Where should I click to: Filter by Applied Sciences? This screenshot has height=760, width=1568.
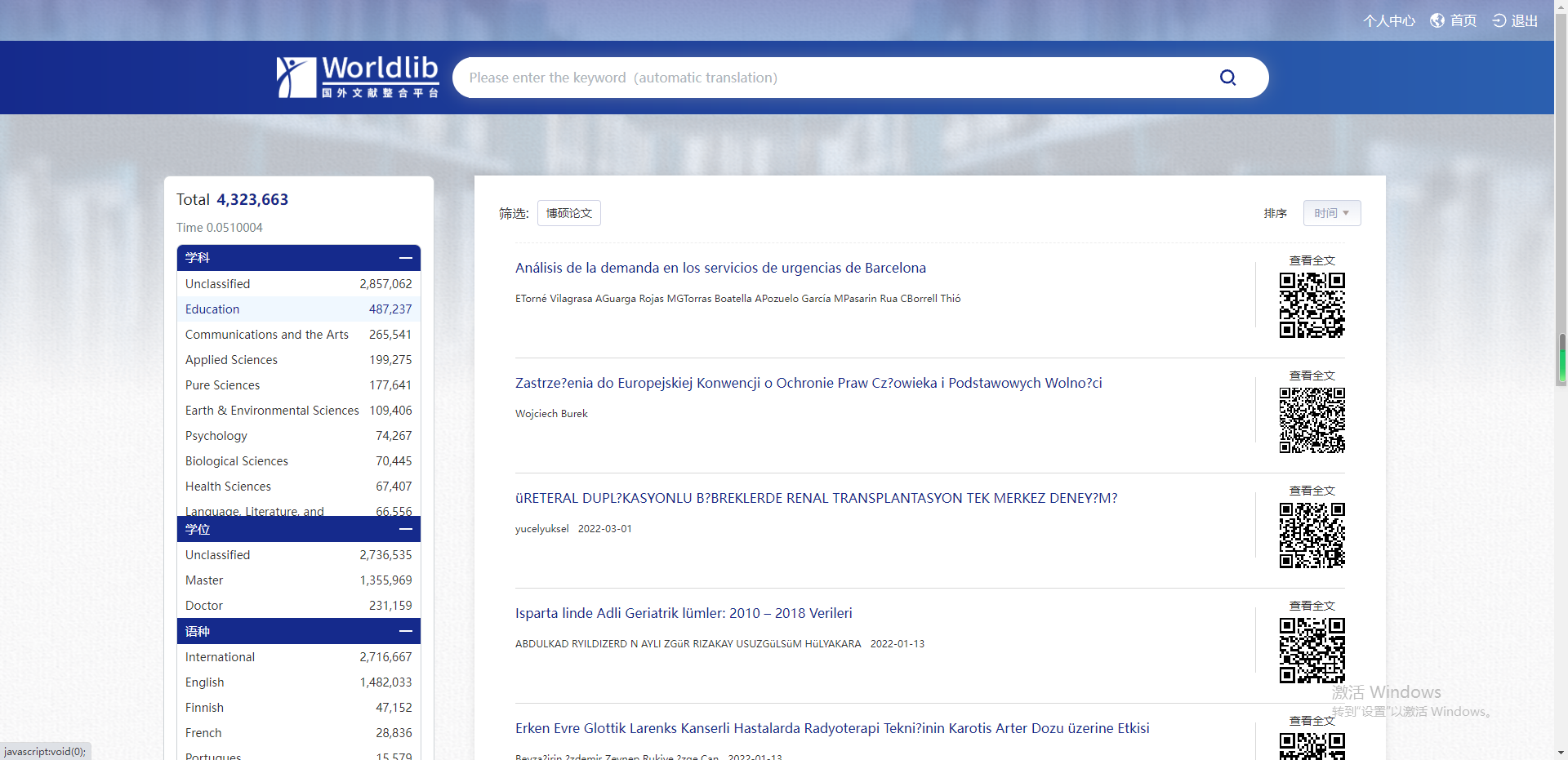point(299,359)
